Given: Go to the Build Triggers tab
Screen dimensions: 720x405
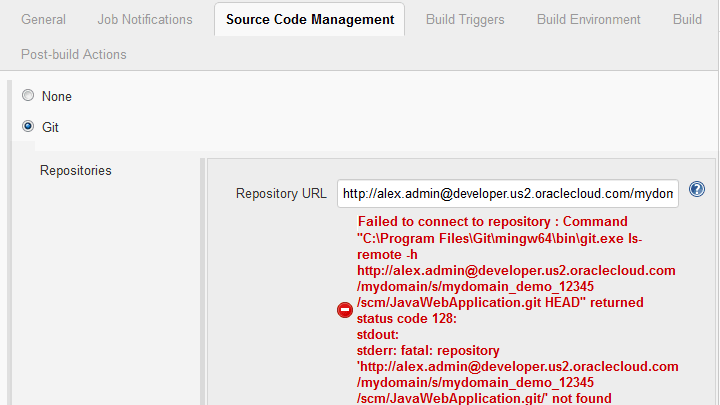Looking at the screenshot, I should [465, 19].
